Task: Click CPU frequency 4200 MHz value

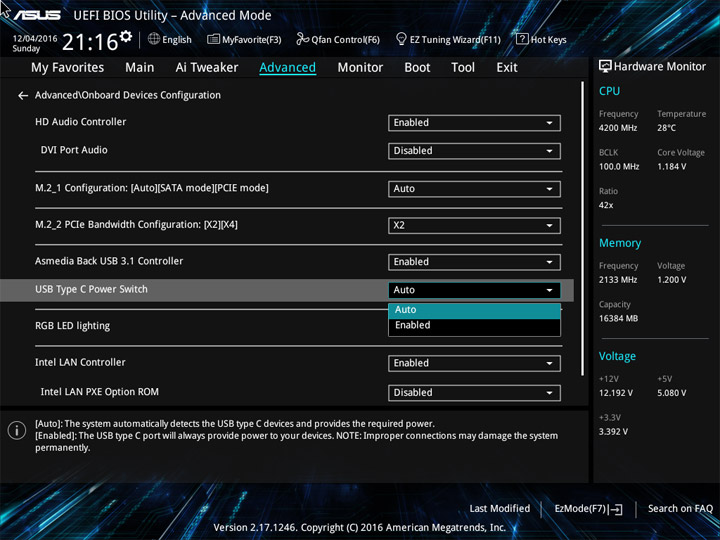Action: (x=618, y=128)
